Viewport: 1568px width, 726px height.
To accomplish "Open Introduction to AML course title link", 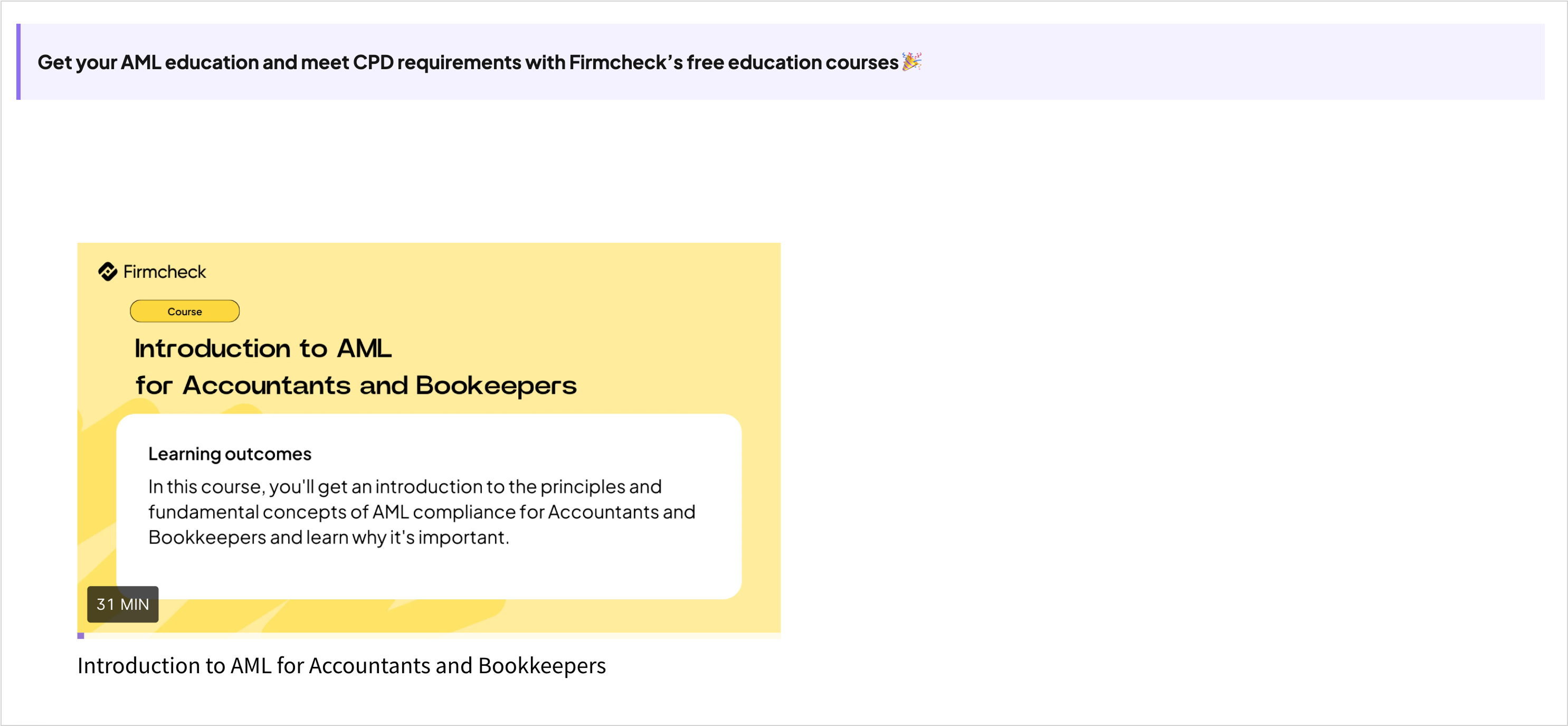I will click(341, 666).
